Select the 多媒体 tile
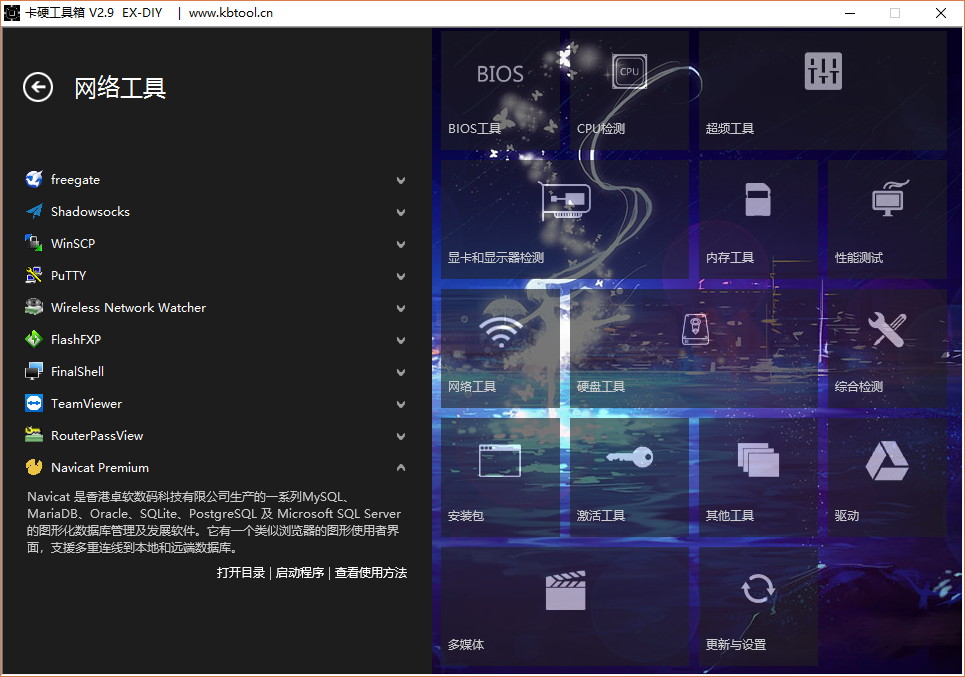This screenshot has width=965, height=677. [565, 606]
